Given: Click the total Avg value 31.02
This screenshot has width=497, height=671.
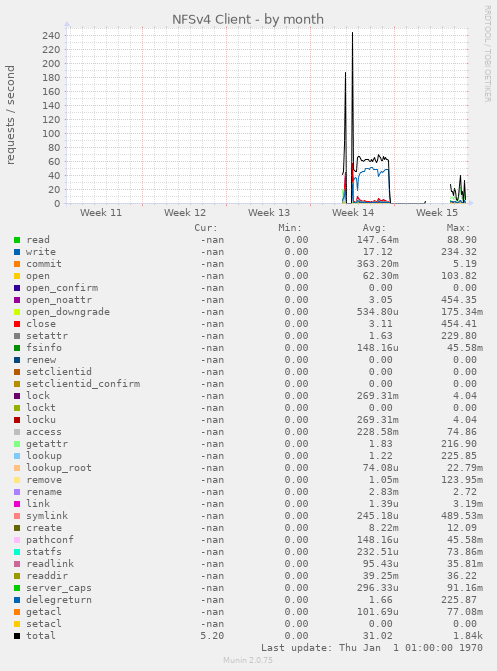Looking at the screenshot, I should point(377,636).
